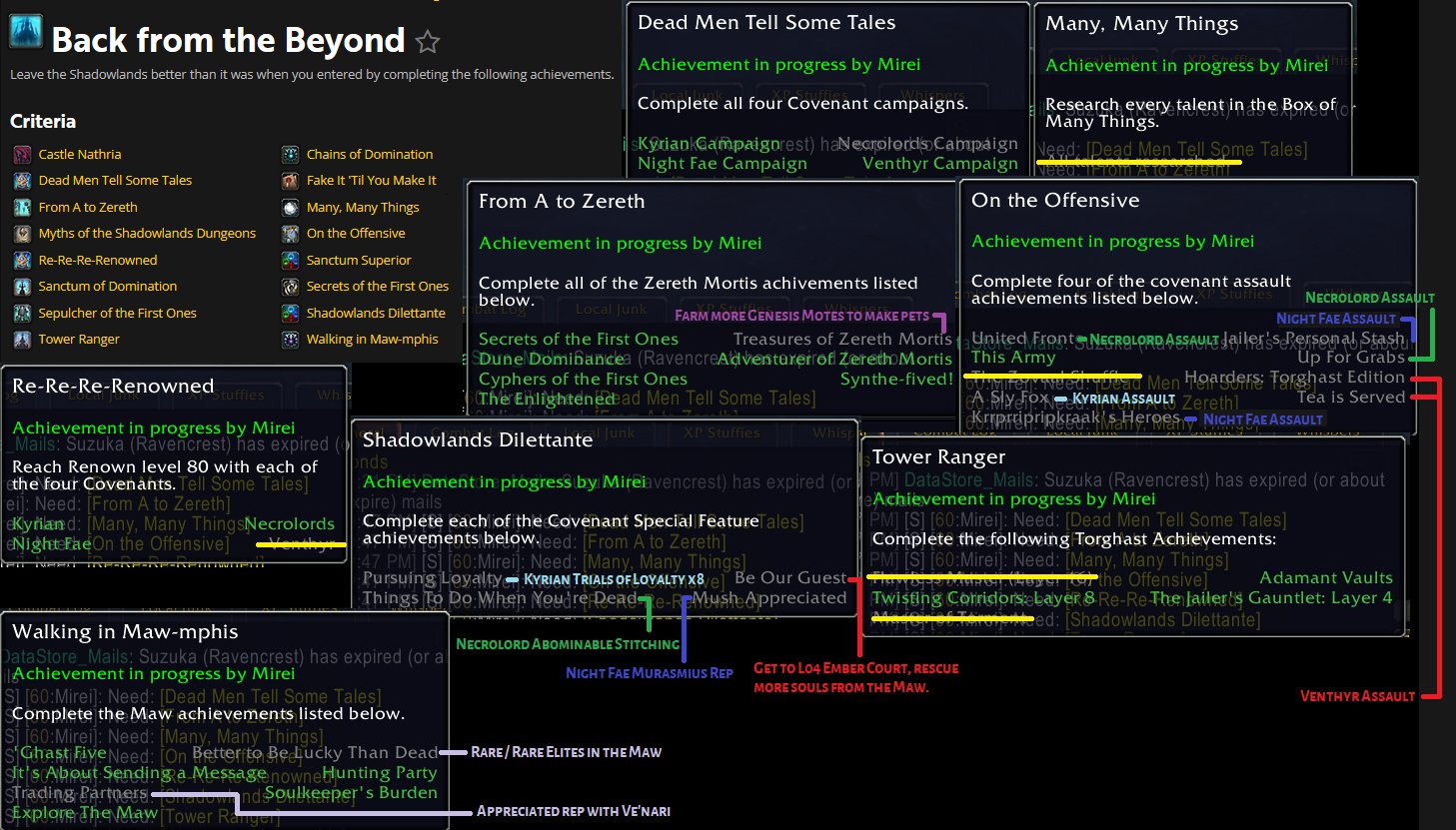This screenshot has height=830, width=1456.
Task: Select The Jailer's Gauntlet: Layer 4 text
Action: click(x=1271, y=598)
